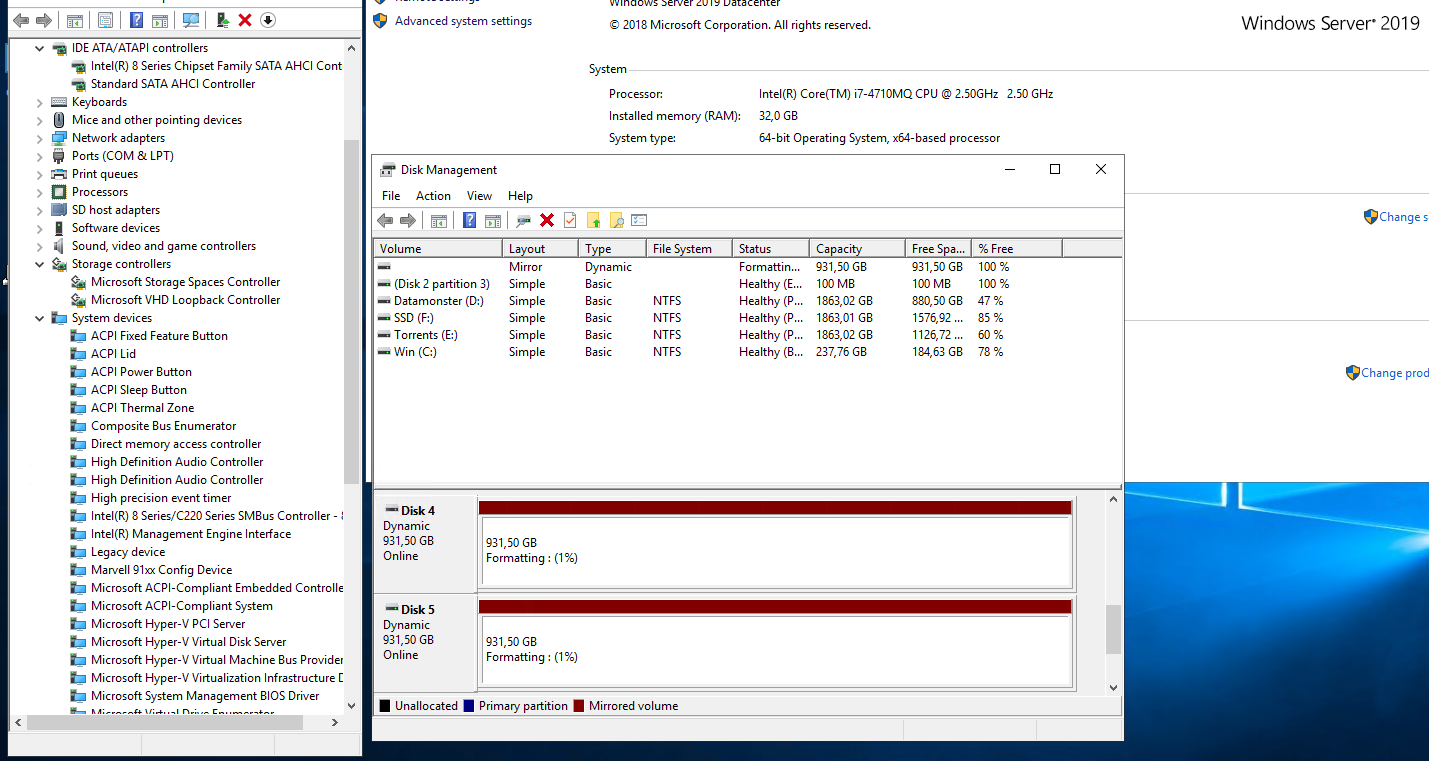Click scroll-down arrow of Device Manager tree scrollbar

tap(351, 705)
